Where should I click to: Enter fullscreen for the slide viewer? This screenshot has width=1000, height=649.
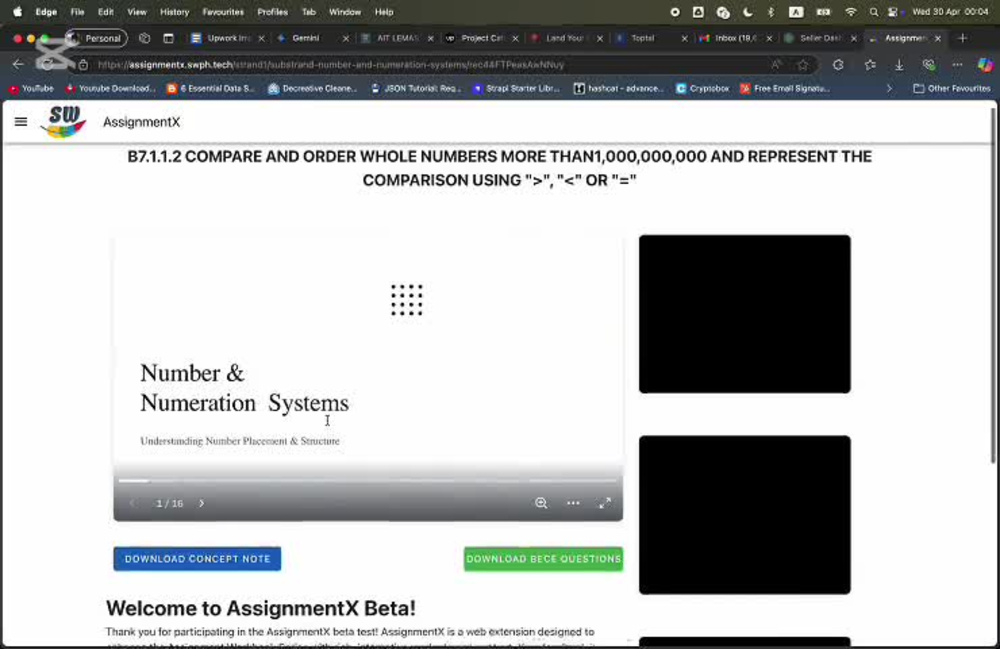(605, 503)
